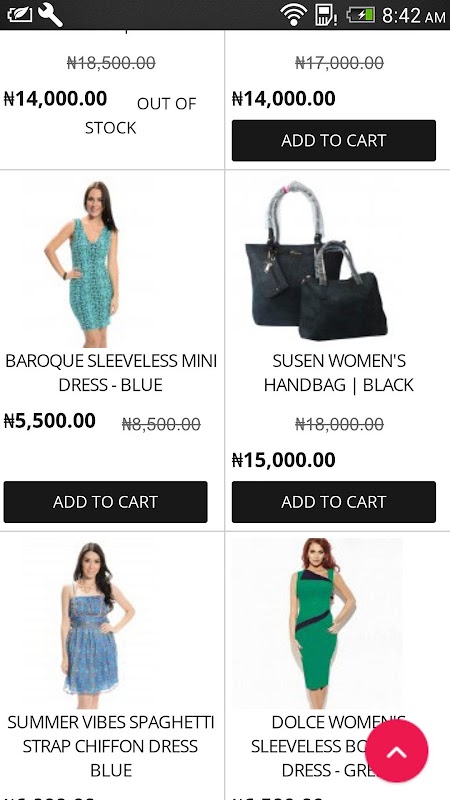Viewport: 450px width, 800px height.
Task: Open Susen Women's Handbag | Black title
Action: tap(339, 372)
